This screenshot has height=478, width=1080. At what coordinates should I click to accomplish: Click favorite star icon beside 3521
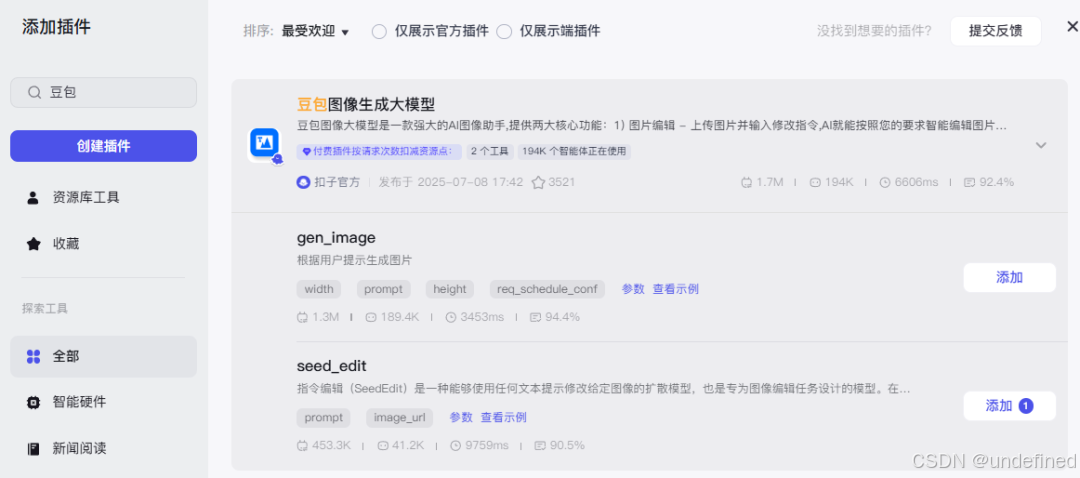pyautogui.click(x=539, y=183)
